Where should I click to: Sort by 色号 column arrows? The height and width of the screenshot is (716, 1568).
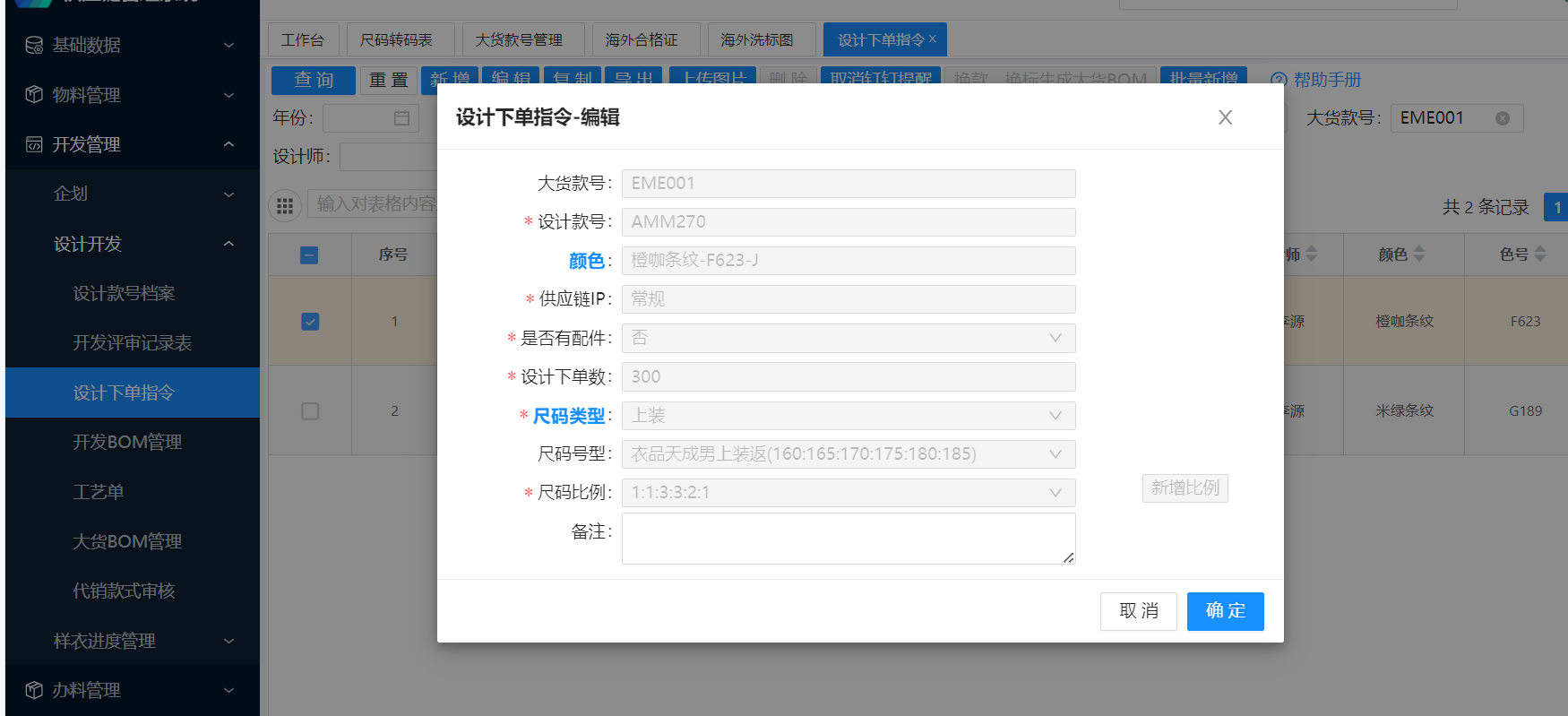pos(1540,254)
